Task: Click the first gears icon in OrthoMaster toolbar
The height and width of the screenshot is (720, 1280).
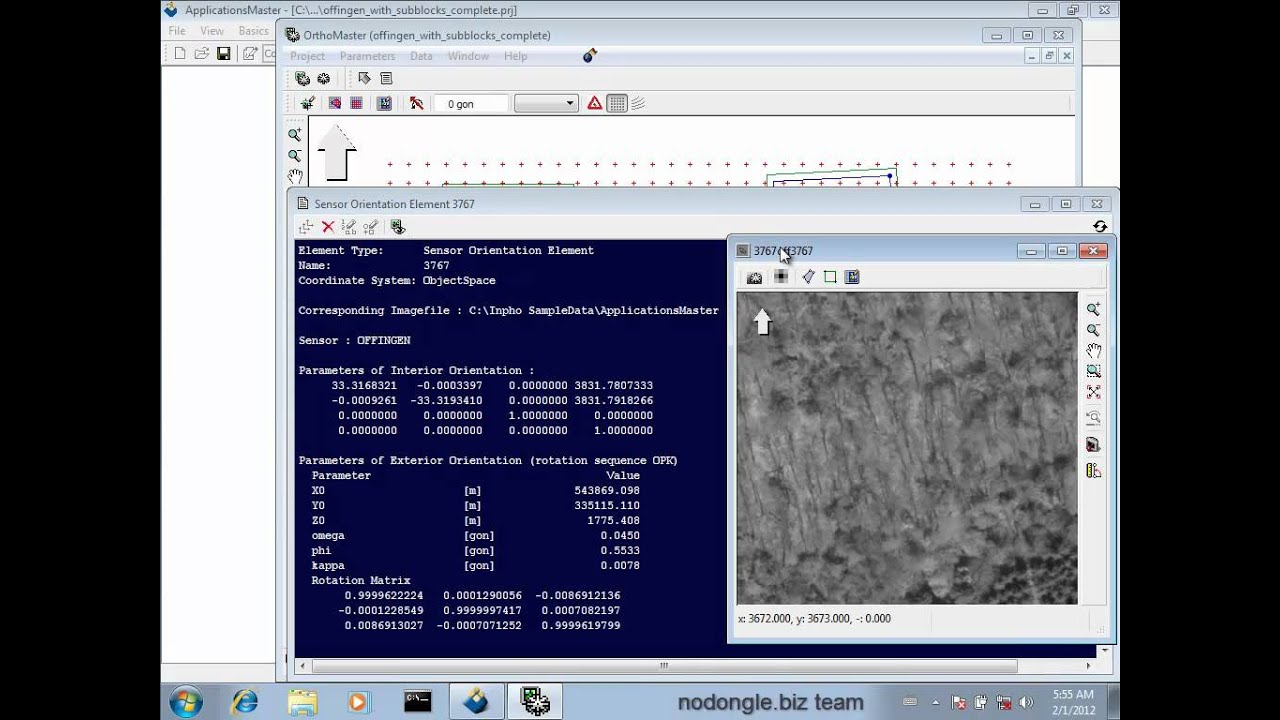Action: [302, 78]
